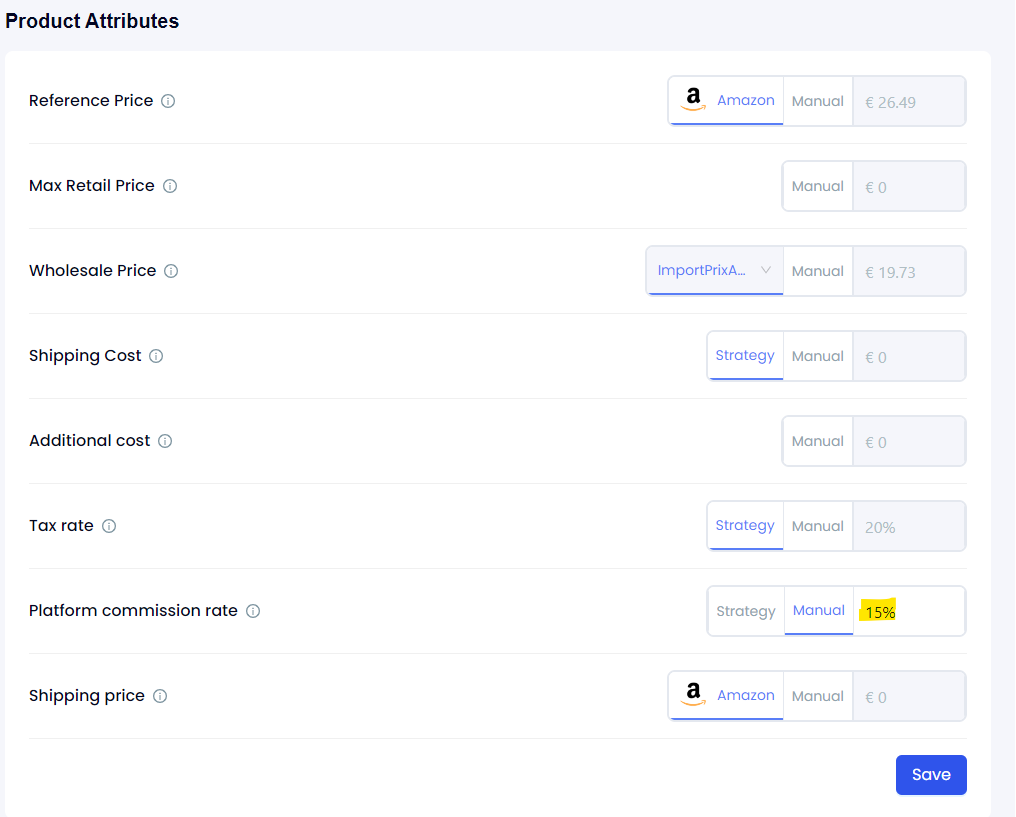Choose Amazon option for Shipping price
Screen dimensions: 1016x817
point(727,696)
